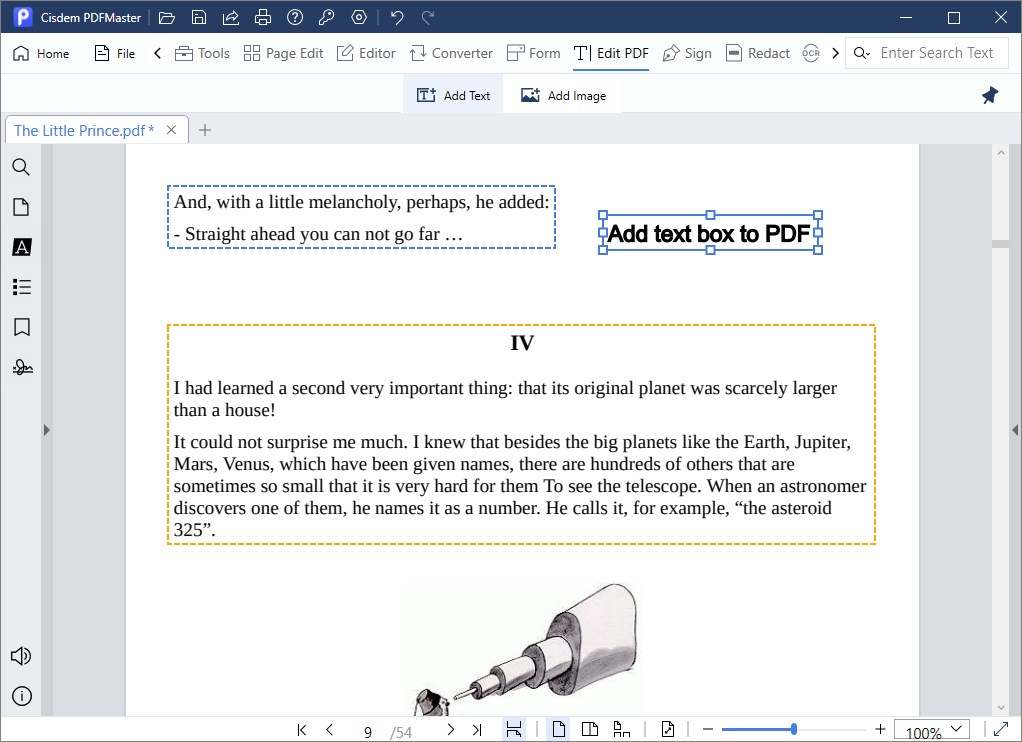Open the annotations panel (A icon)
The height and width of the screenshot is (742, 1022).
click(x=22, y=247)
